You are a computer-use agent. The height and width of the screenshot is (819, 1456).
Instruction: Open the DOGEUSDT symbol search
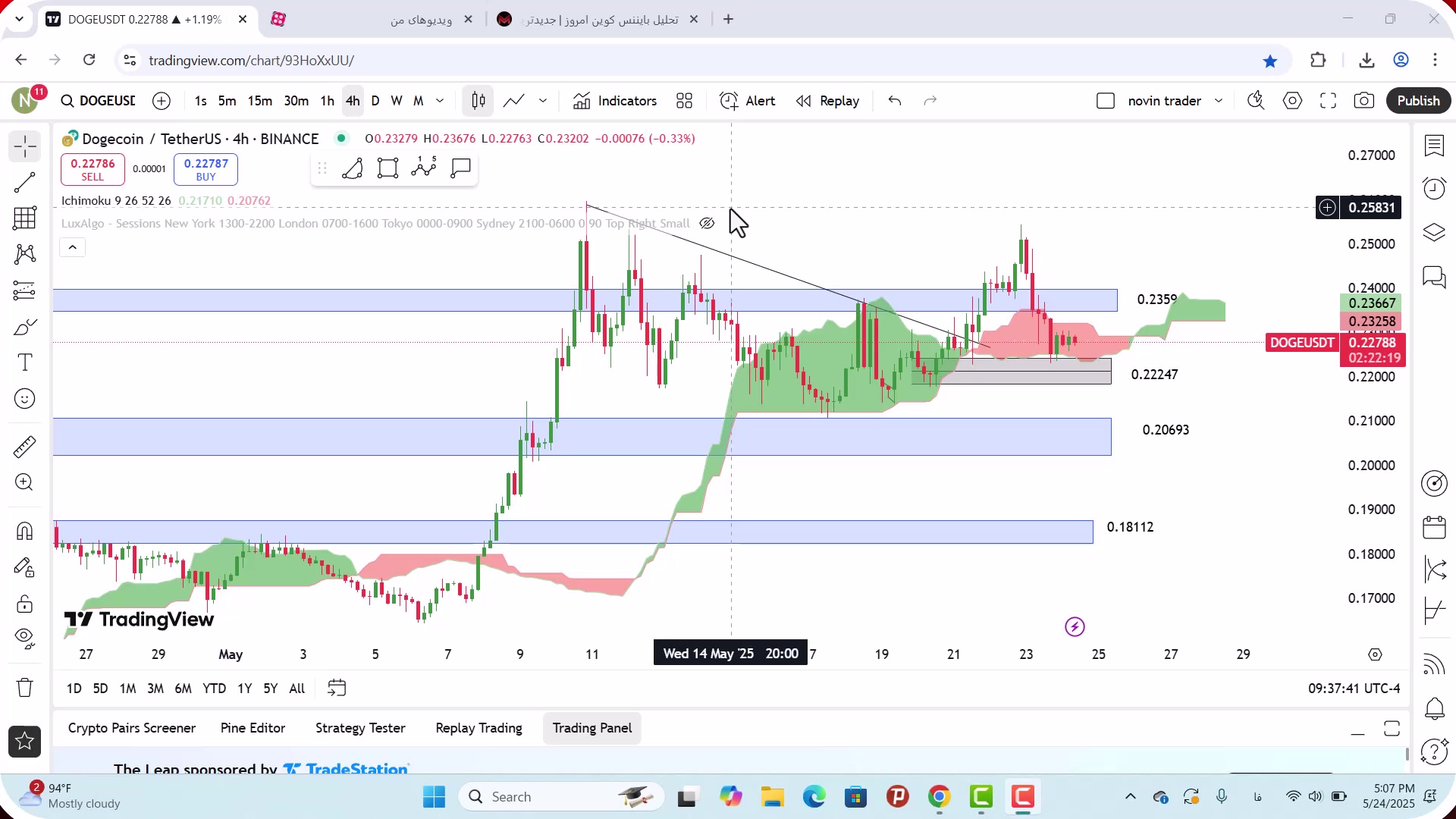click(99, 101)
